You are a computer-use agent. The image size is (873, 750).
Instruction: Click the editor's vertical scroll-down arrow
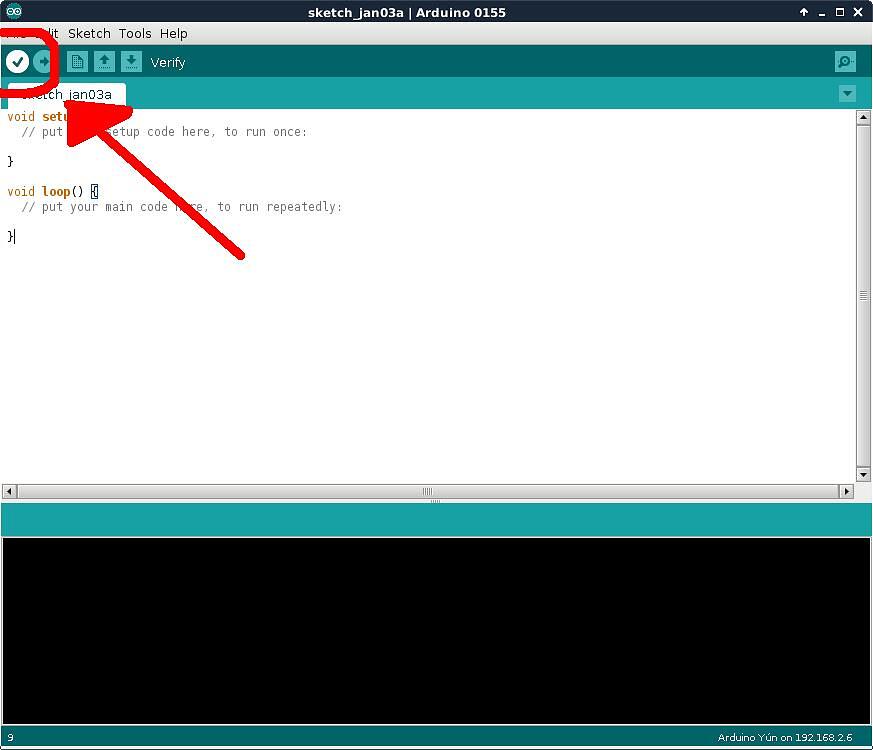[863, 473]
